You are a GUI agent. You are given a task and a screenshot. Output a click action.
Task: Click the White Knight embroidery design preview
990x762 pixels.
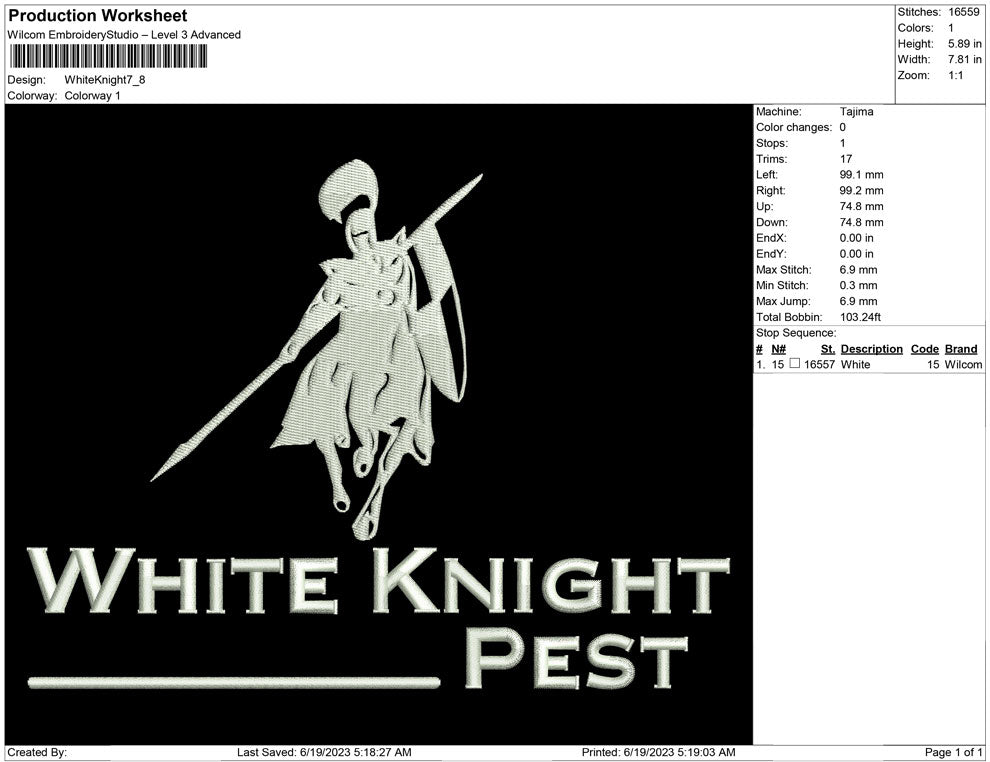(x=379, y=424)
